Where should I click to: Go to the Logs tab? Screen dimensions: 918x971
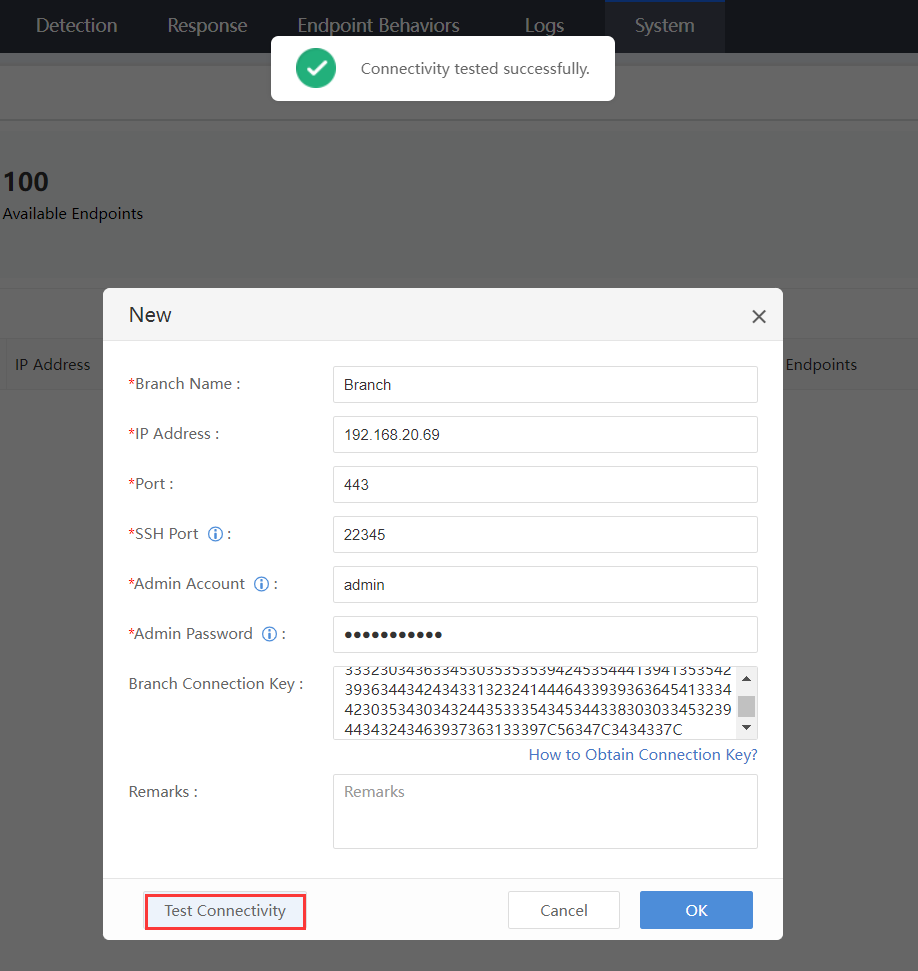point(544,26)
